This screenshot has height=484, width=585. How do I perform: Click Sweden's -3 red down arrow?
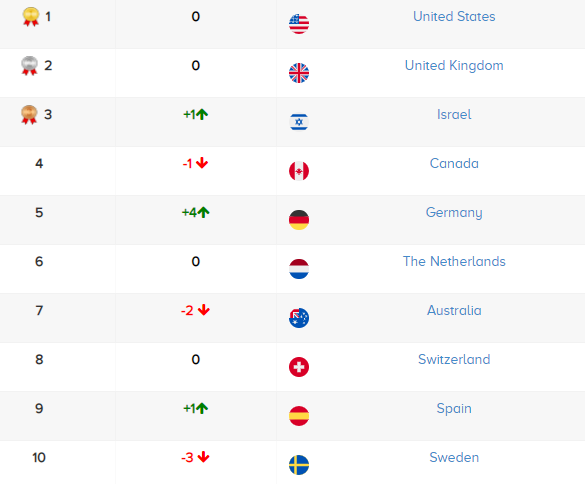pos(204,457)
